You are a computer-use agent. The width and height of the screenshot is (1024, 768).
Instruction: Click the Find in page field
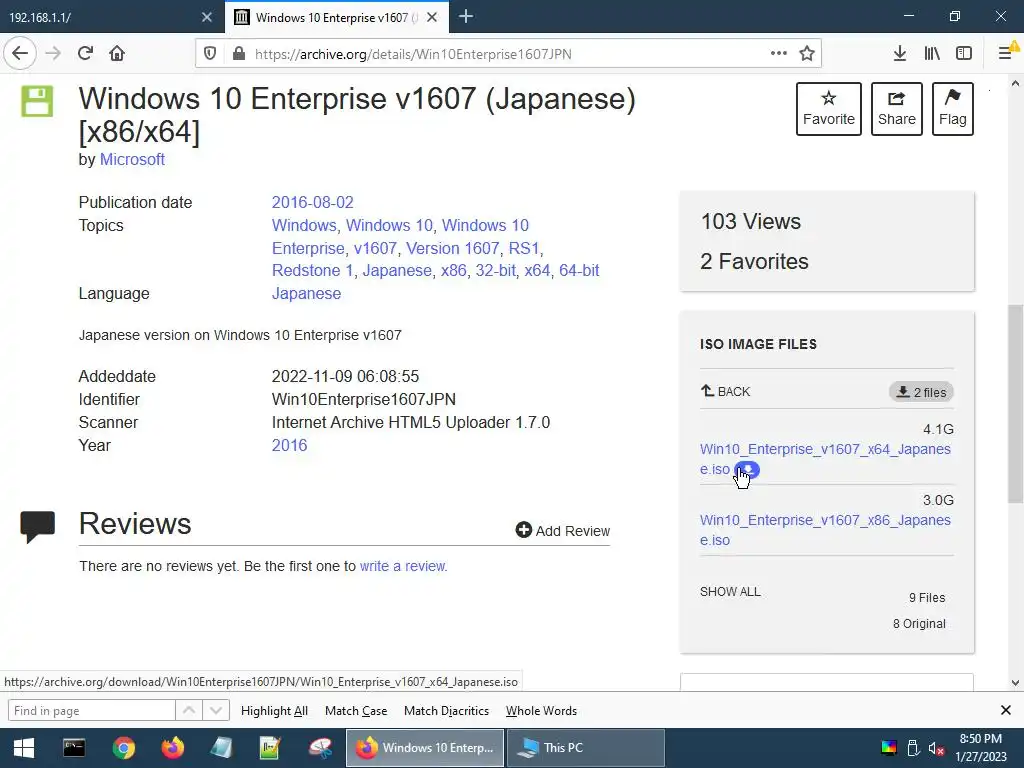(x=91, y=711)
